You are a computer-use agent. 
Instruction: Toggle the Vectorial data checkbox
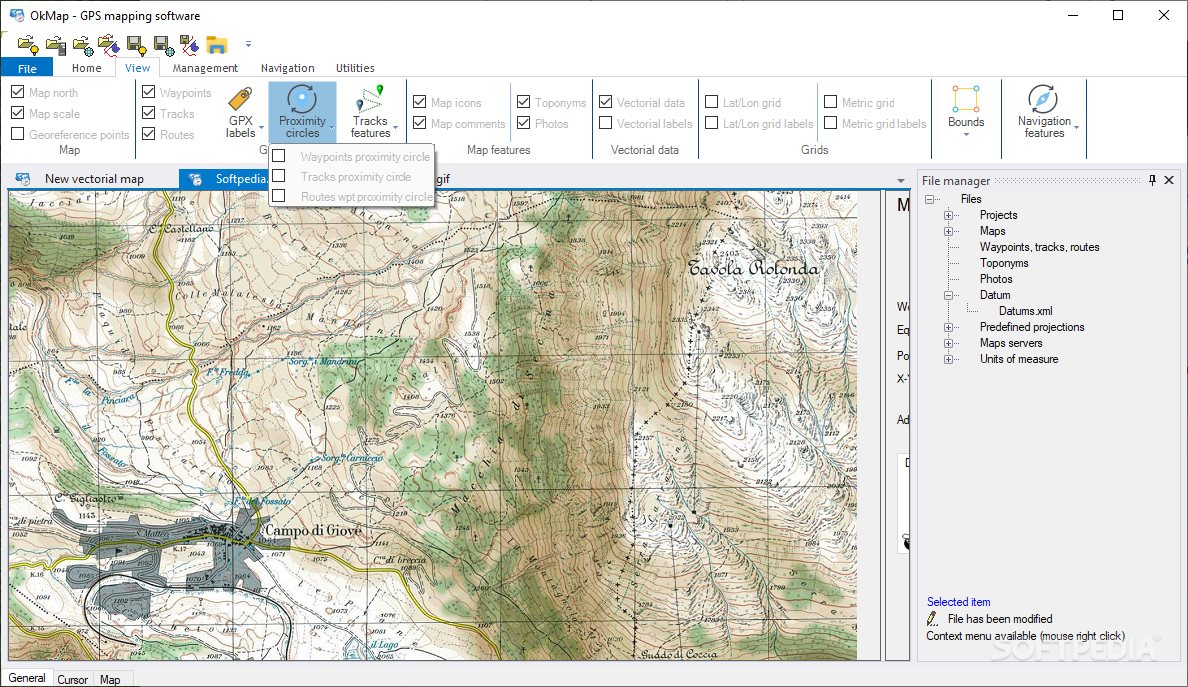(605, 101)
